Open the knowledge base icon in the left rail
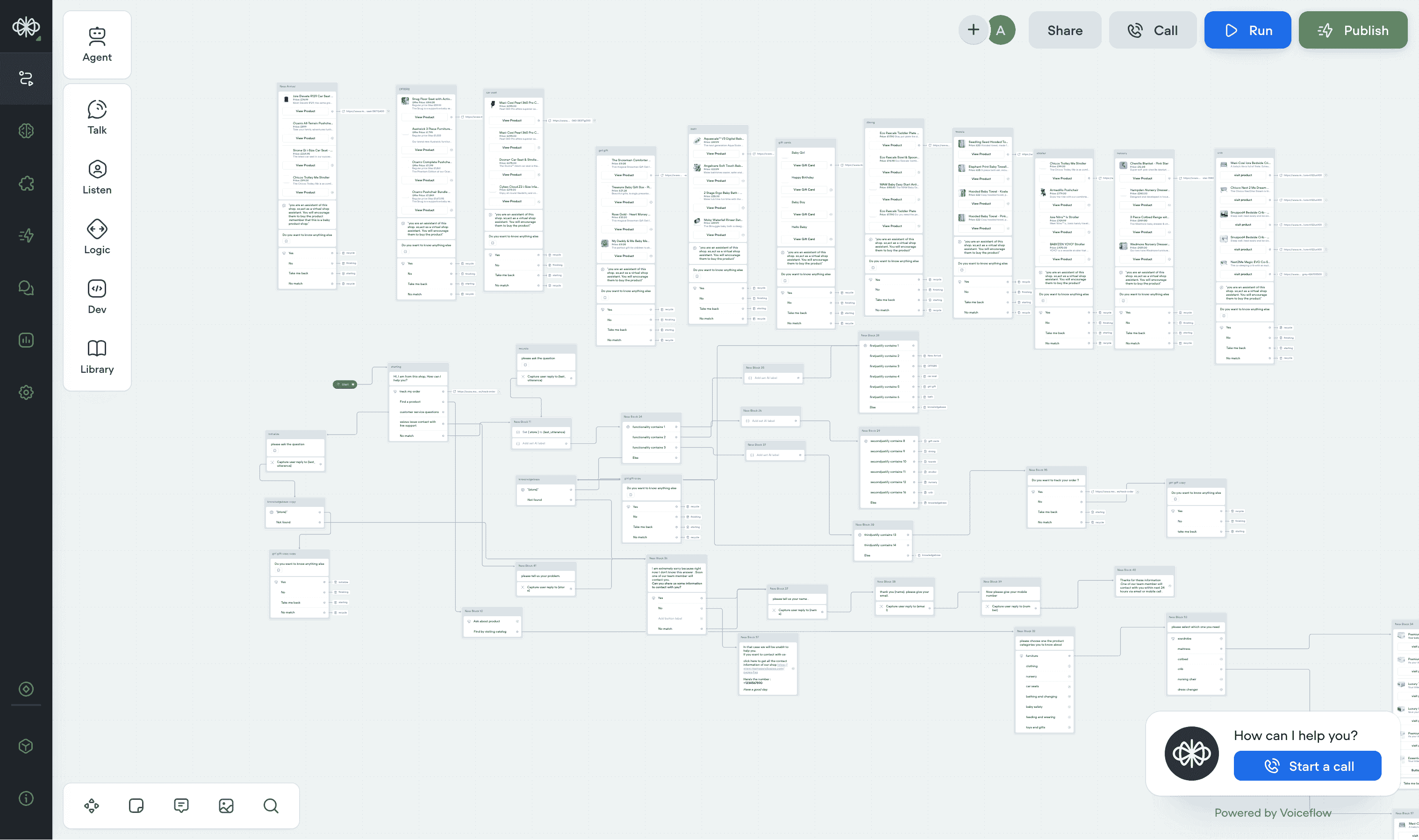This screenshot has height=840, width=1419. click(x=27, y=131)
